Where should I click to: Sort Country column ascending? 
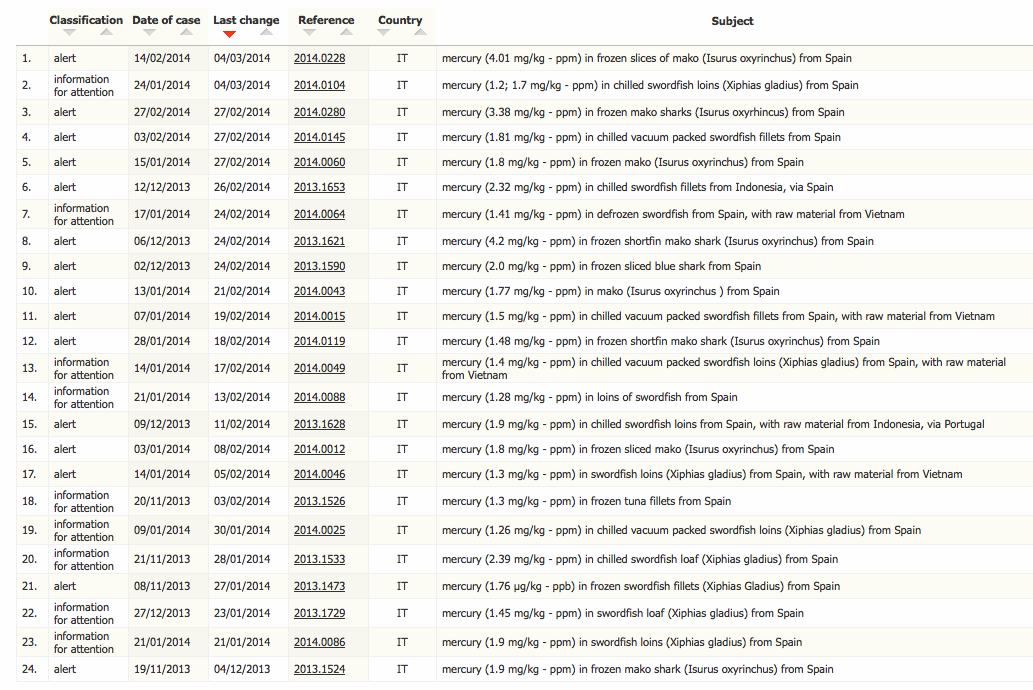[x=419, y=33]
